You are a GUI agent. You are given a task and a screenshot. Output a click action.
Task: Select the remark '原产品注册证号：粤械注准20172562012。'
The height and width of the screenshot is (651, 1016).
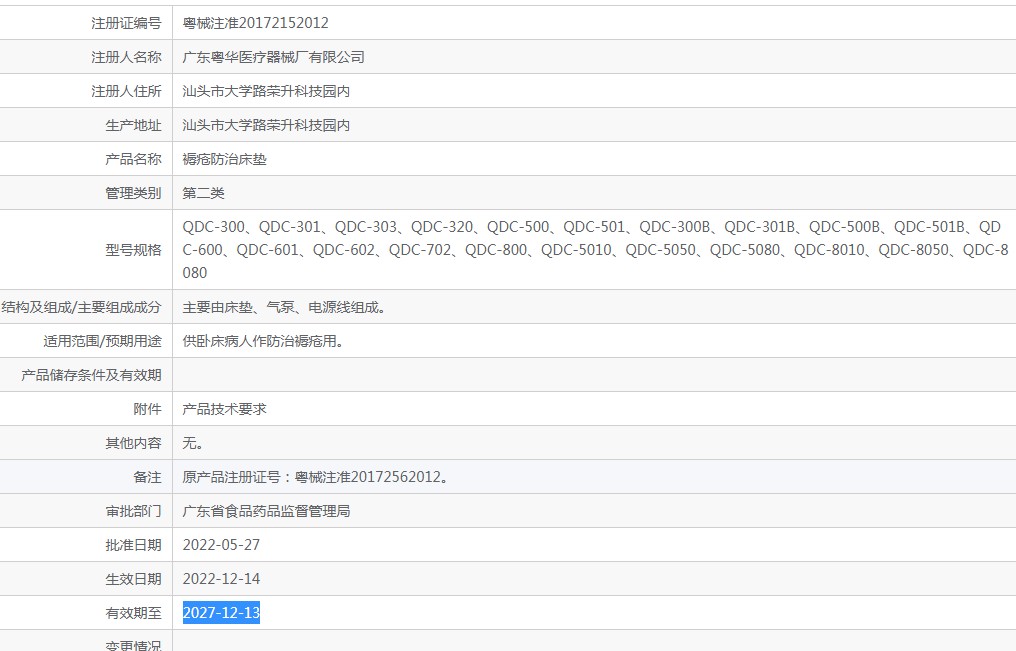[315, 477]
